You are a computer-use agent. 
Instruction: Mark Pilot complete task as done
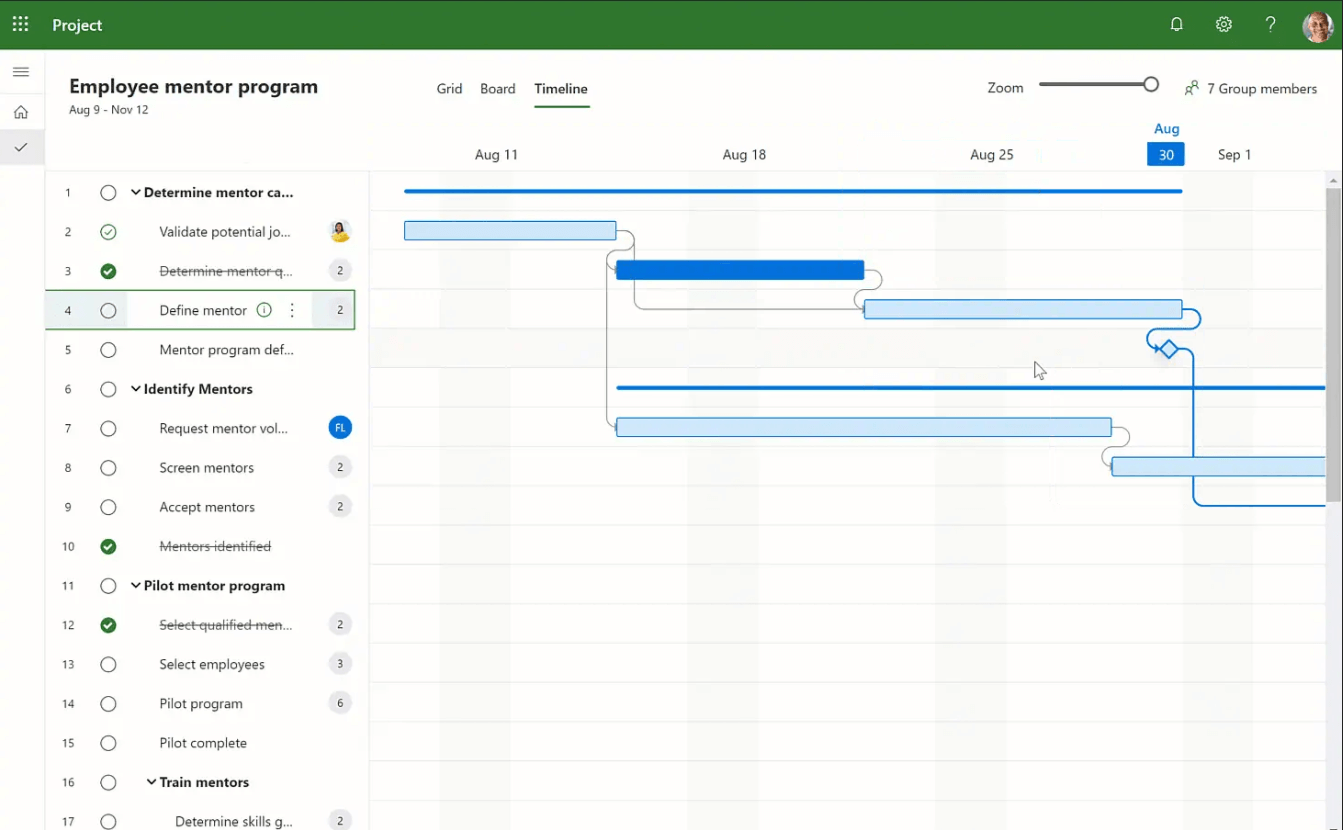click(108, 743)
